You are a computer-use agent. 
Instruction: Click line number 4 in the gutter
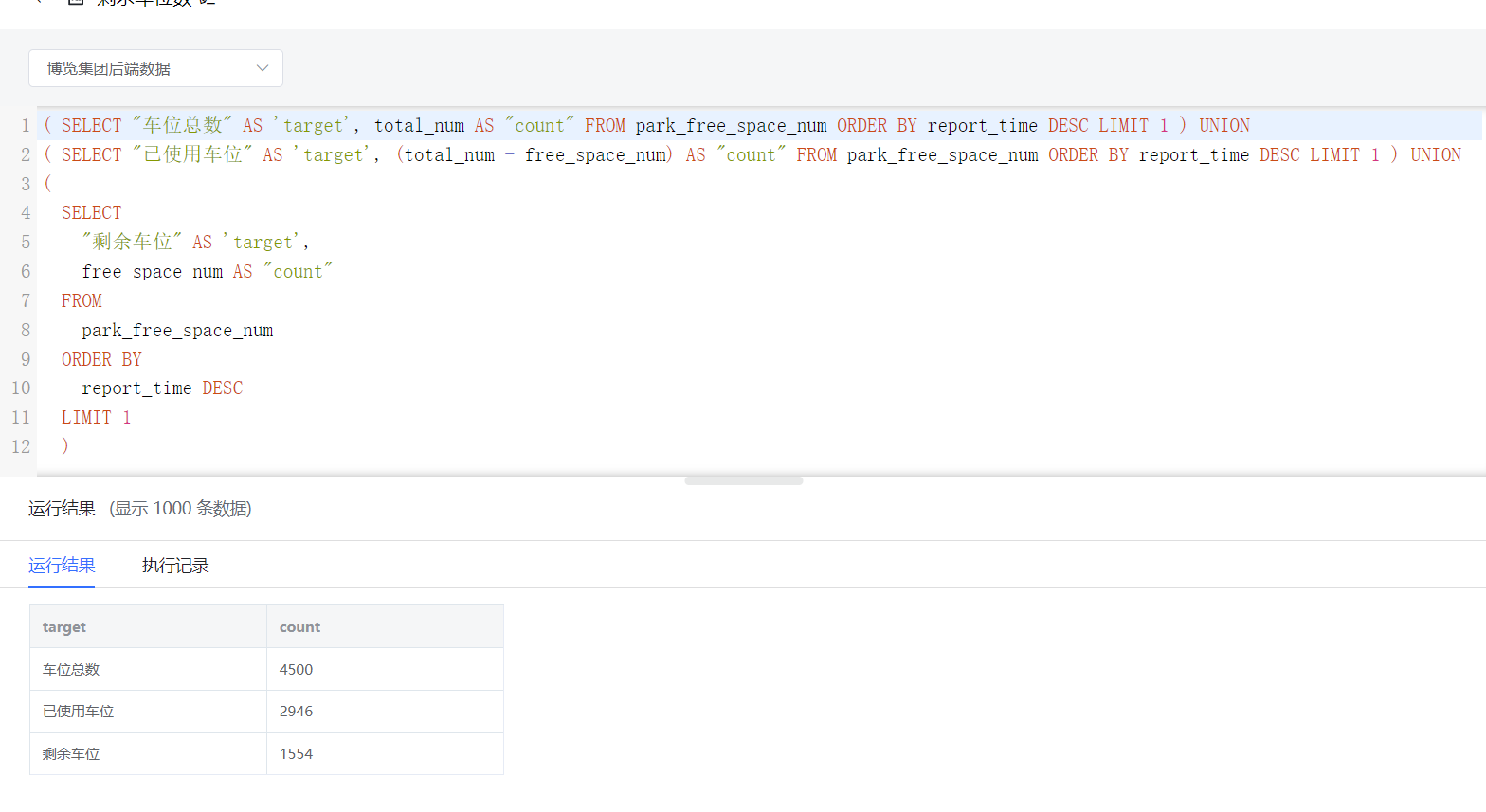tap(26, 213)
